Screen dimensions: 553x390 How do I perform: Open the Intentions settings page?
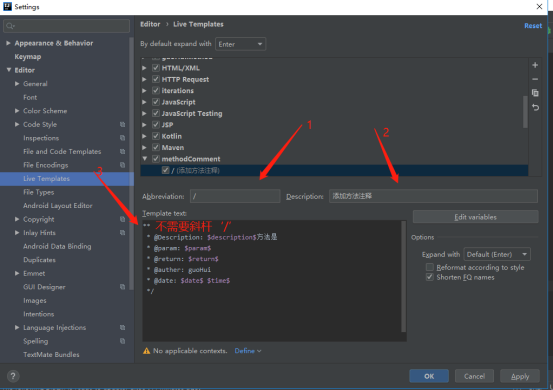click(38, 314)
